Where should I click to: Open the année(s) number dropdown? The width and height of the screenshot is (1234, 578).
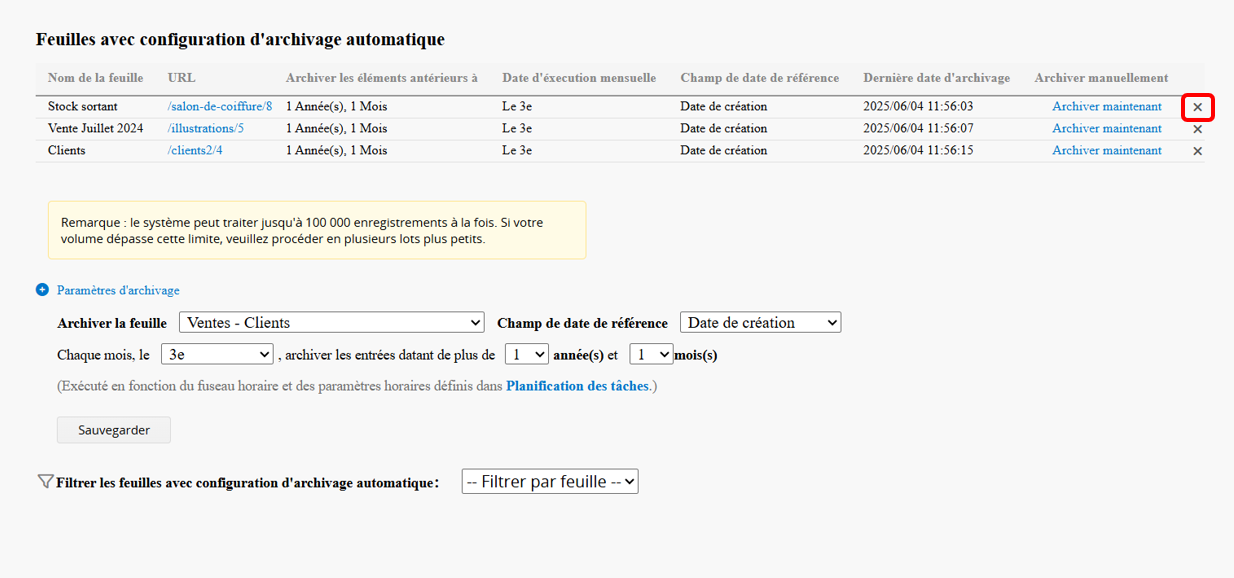coord(527,354)
